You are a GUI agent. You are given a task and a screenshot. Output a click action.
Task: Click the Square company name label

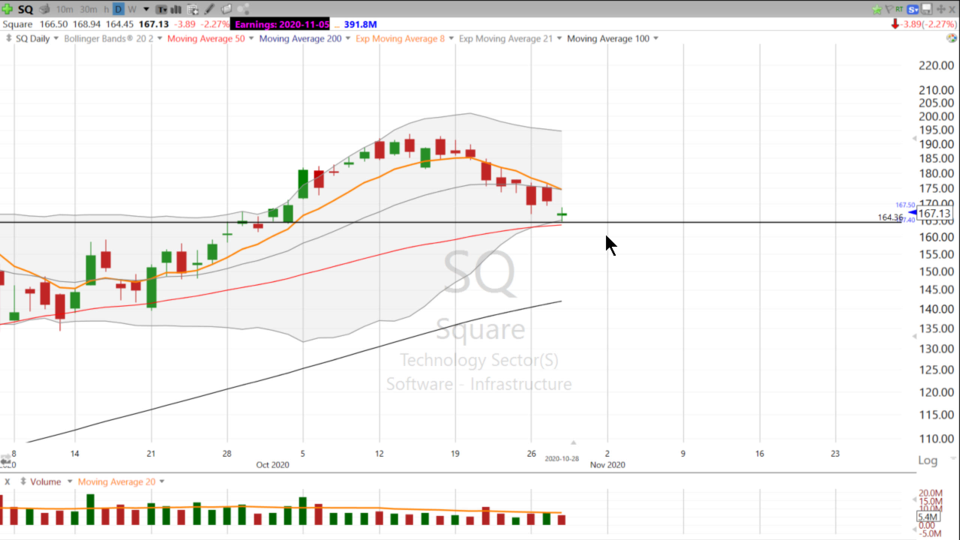click(x=17, y=24)
